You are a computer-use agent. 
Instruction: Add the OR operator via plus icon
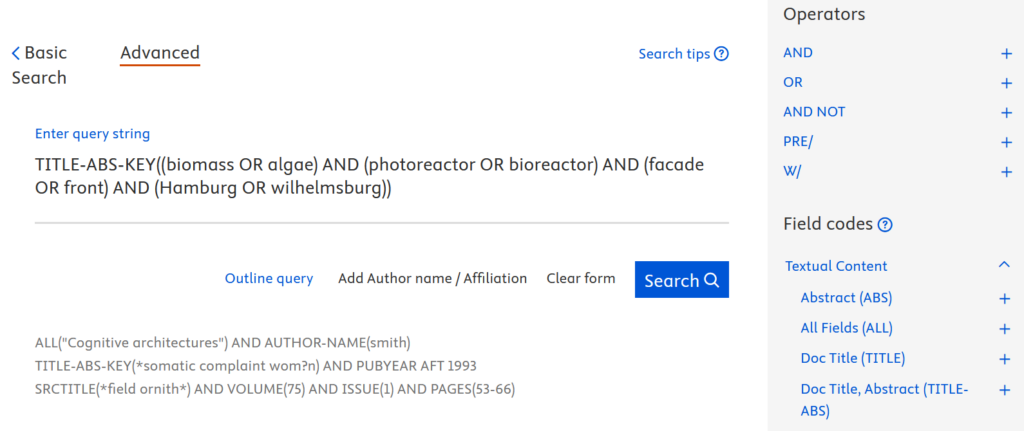pyautogui.click(x=1006, y=83)
